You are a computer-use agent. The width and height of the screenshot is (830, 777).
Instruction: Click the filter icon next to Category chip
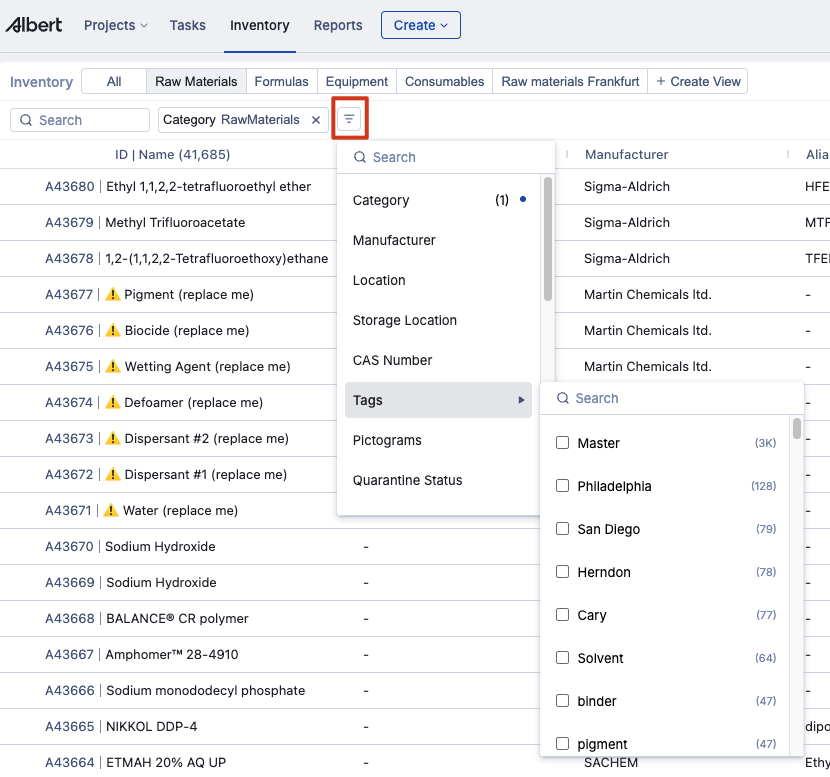tap(349, 119)
